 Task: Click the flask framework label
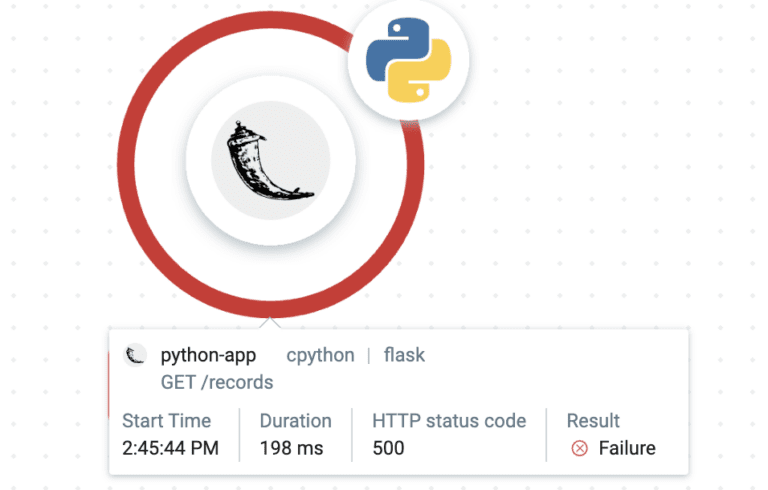pos(404,355)
